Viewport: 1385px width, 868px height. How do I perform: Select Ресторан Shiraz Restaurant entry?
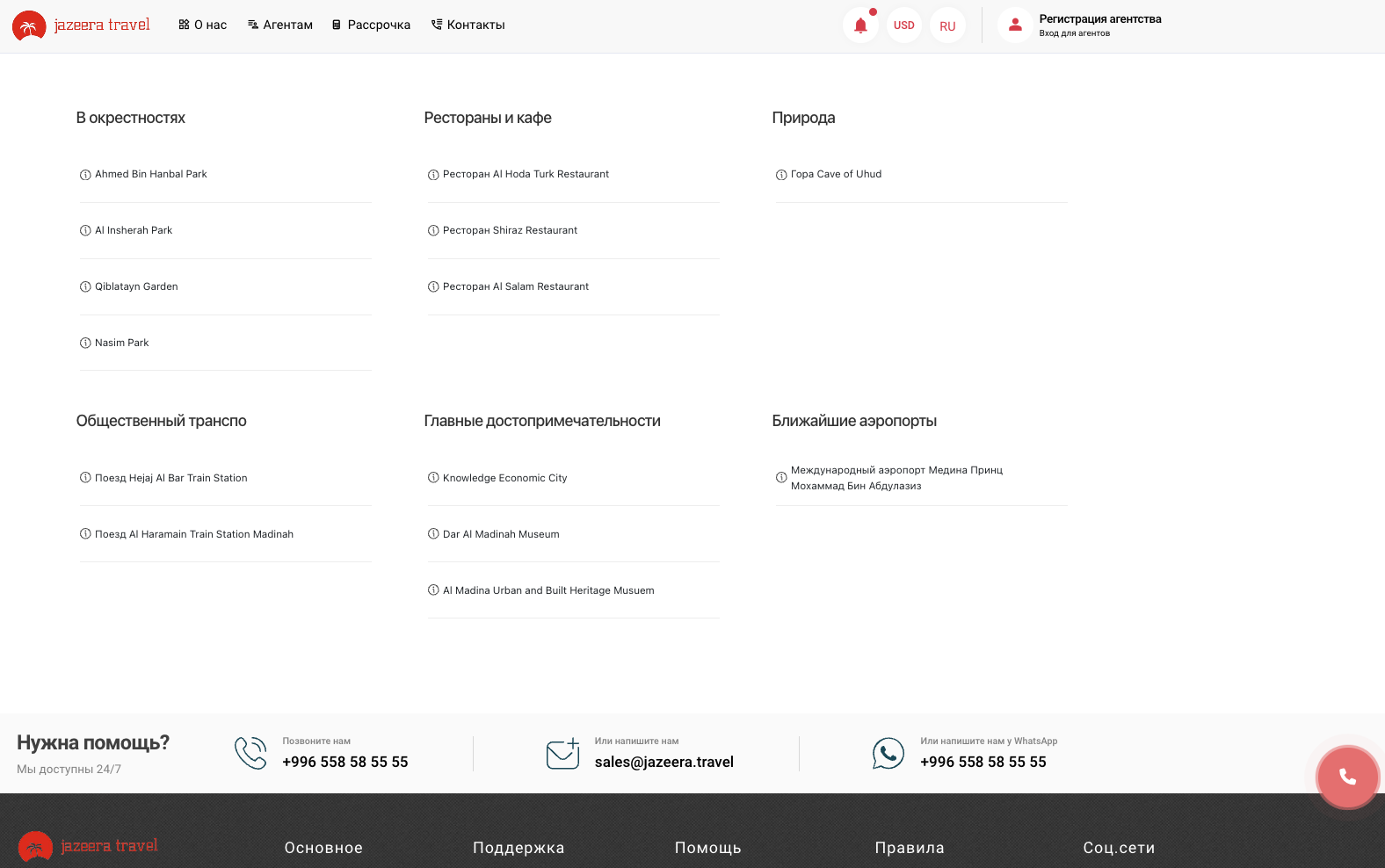pos(510,230)
